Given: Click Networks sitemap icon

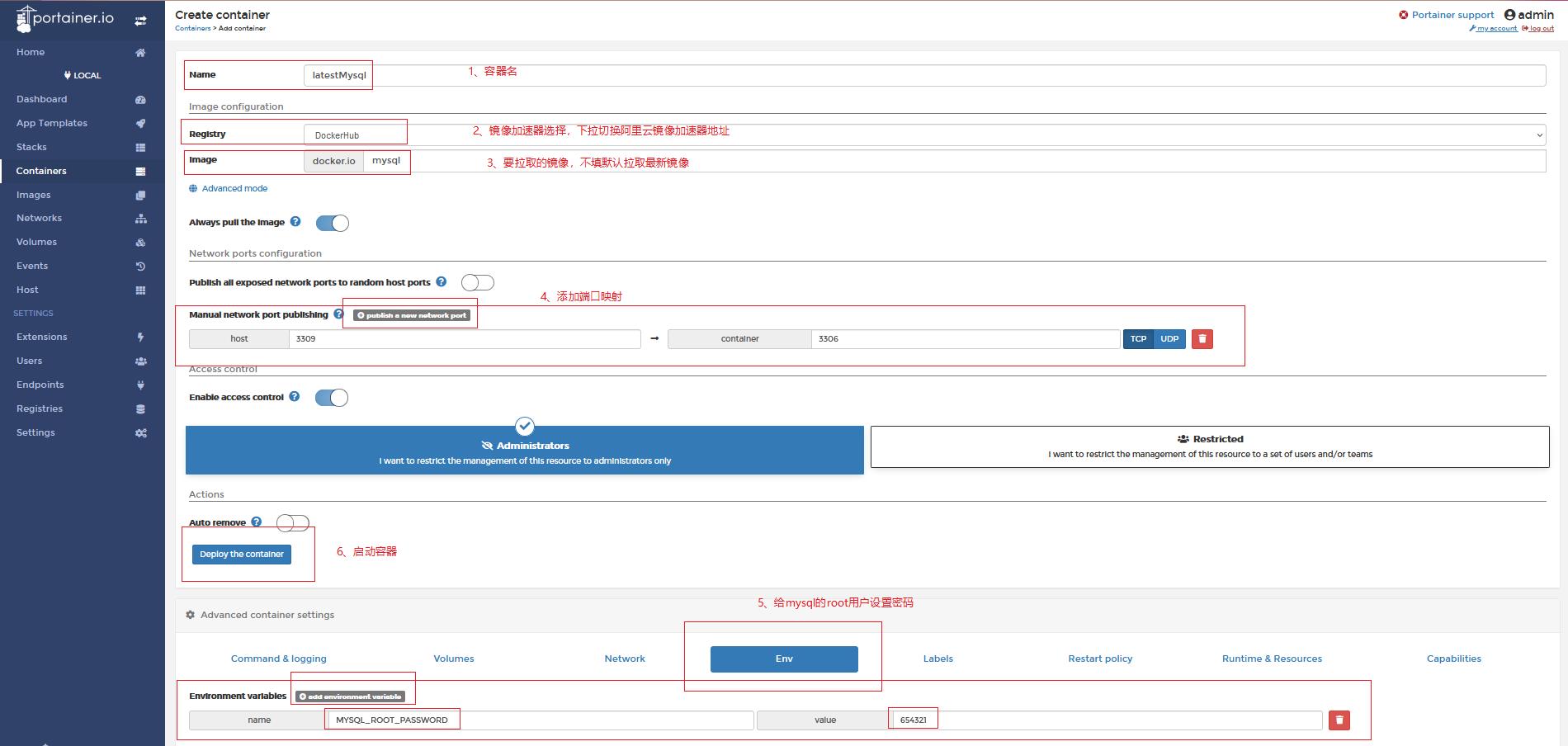Looking at the screenshot, I should click(x=141, y=219).
